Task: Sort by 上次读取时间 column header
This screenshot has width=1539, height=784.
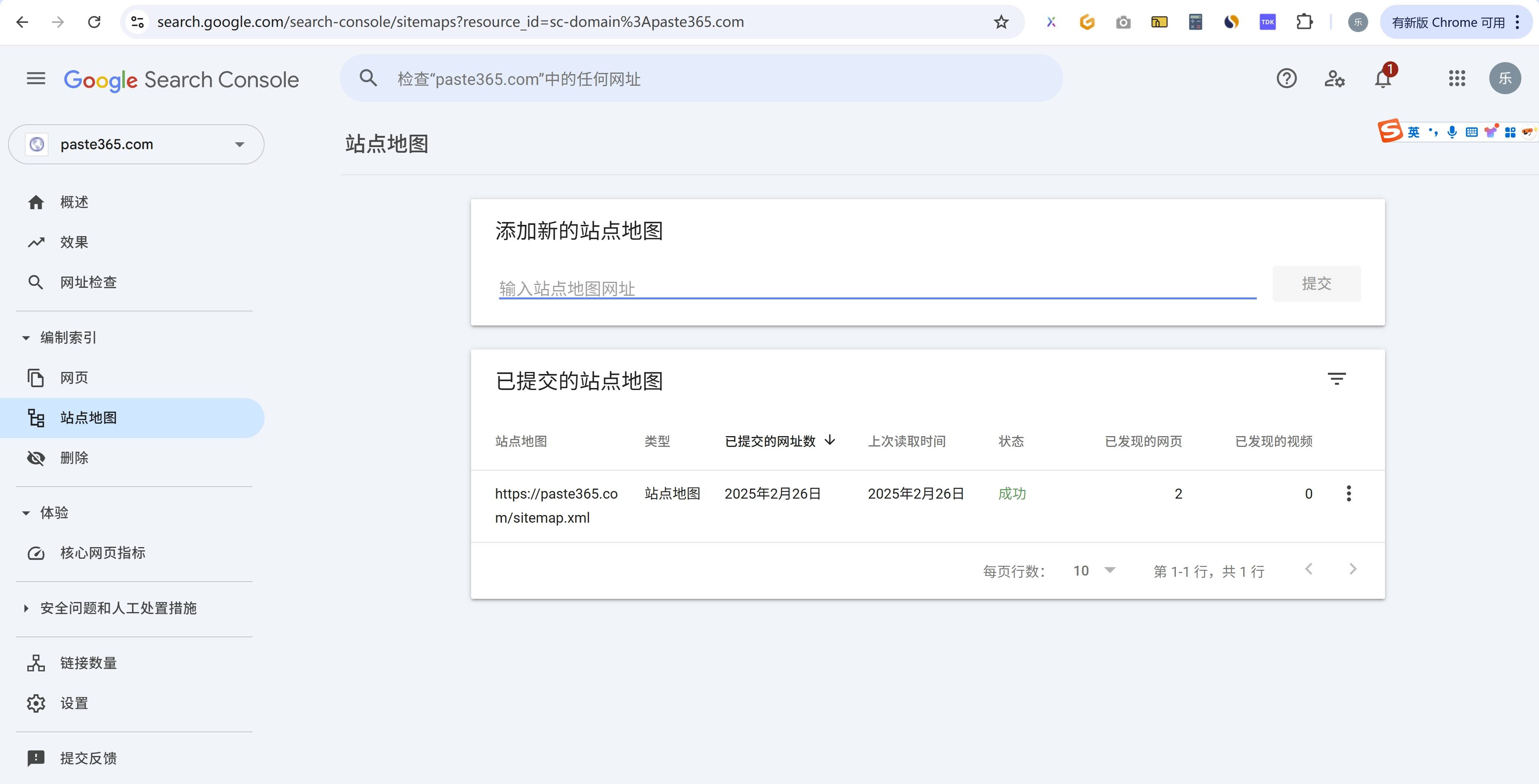Action: click(906, 441)
